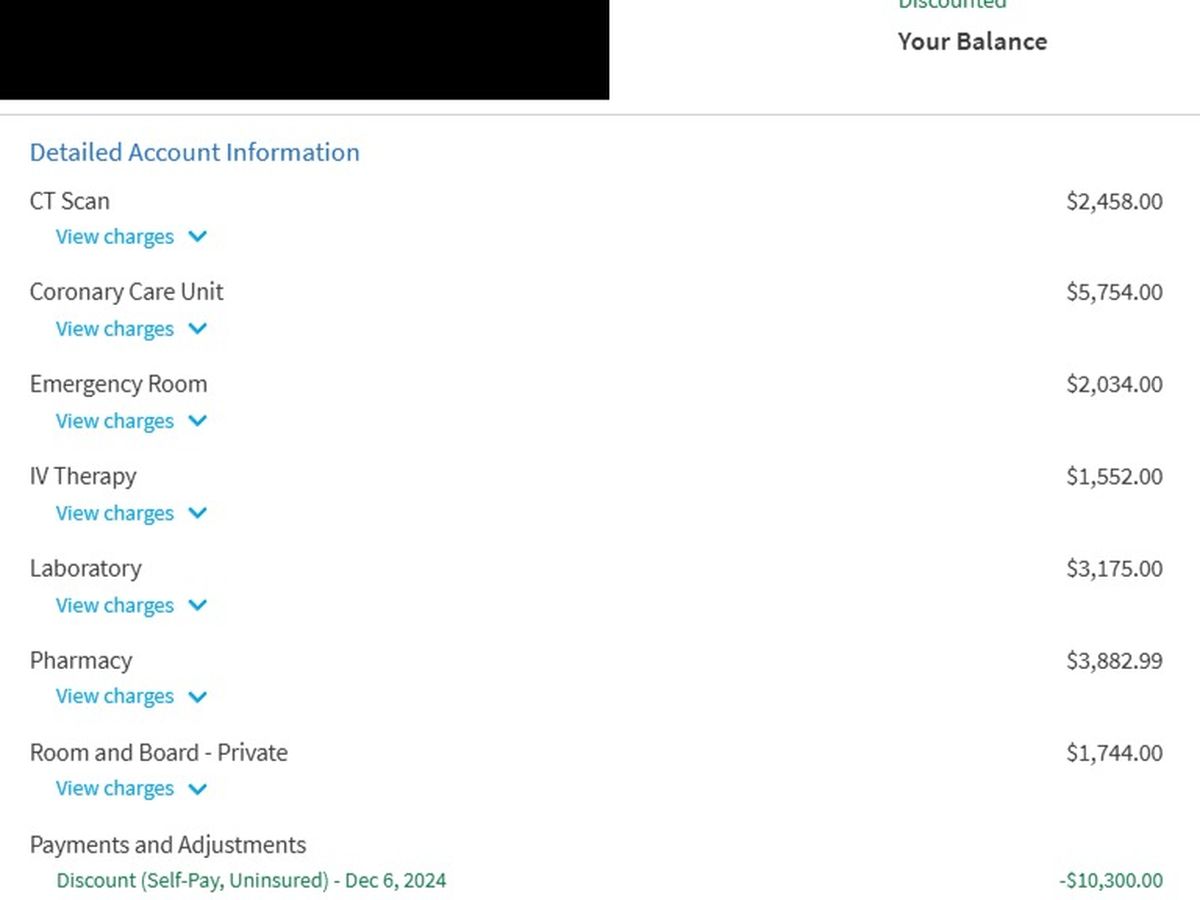Click the Detailed Account Information heading
This screenshot has height=900, width=1200.
click(x=194, y=152)
